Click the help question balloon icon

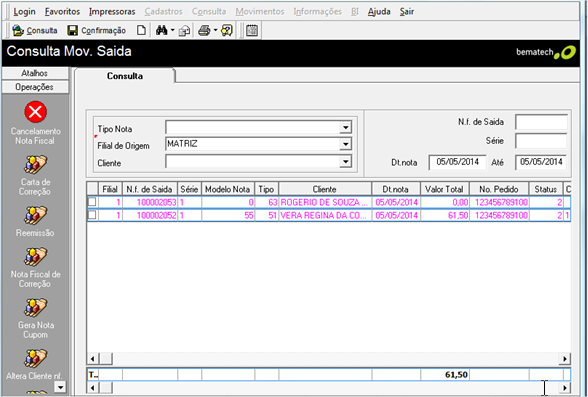pyautogui.click(x=227, y=30)
